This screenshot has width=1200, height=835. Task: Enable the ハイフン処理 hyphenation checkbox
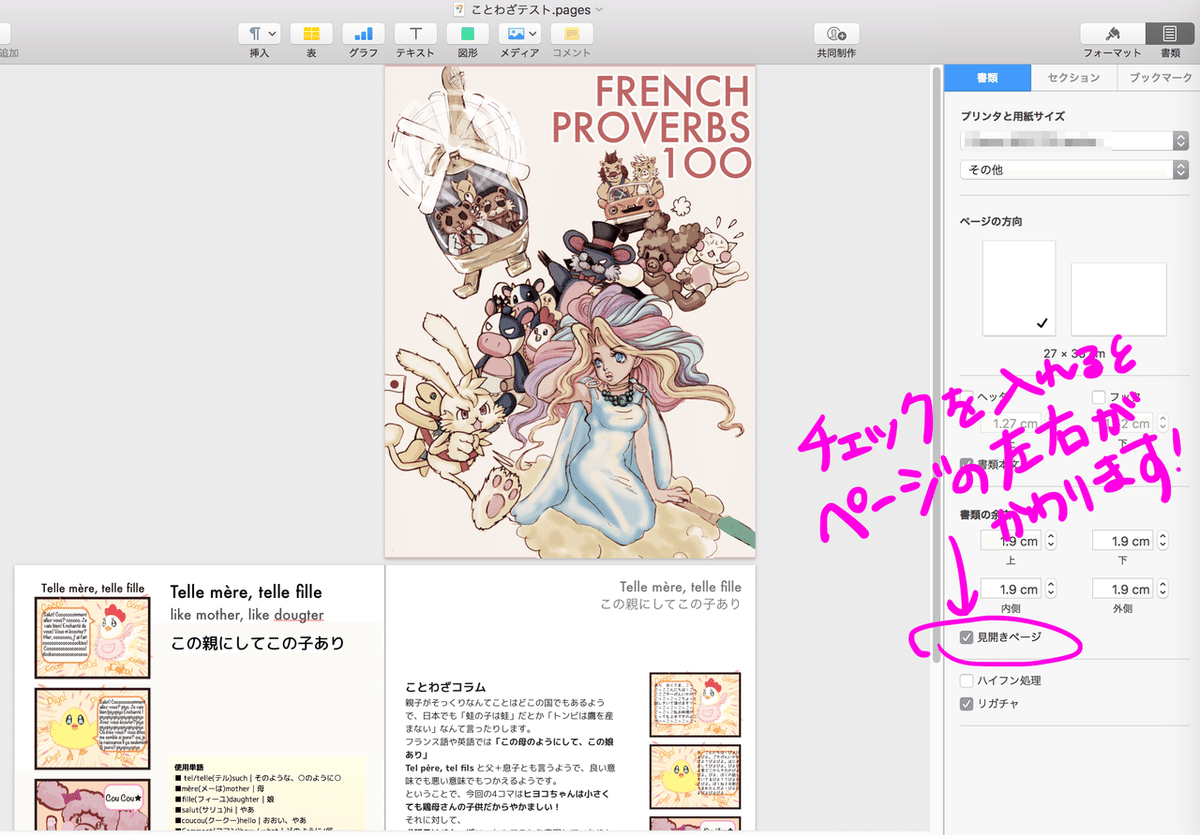tap(966, 681)
